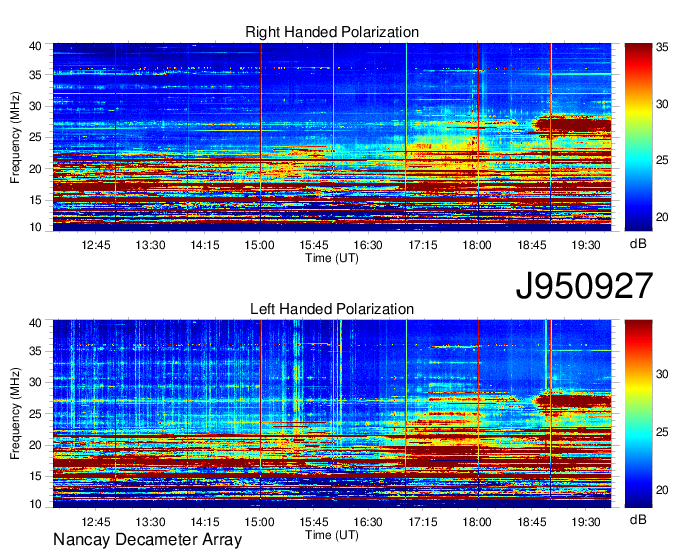Screen dimensions: 680x552
Task: Click the Nancay Decameter Array caption
Action: [147, 539]
